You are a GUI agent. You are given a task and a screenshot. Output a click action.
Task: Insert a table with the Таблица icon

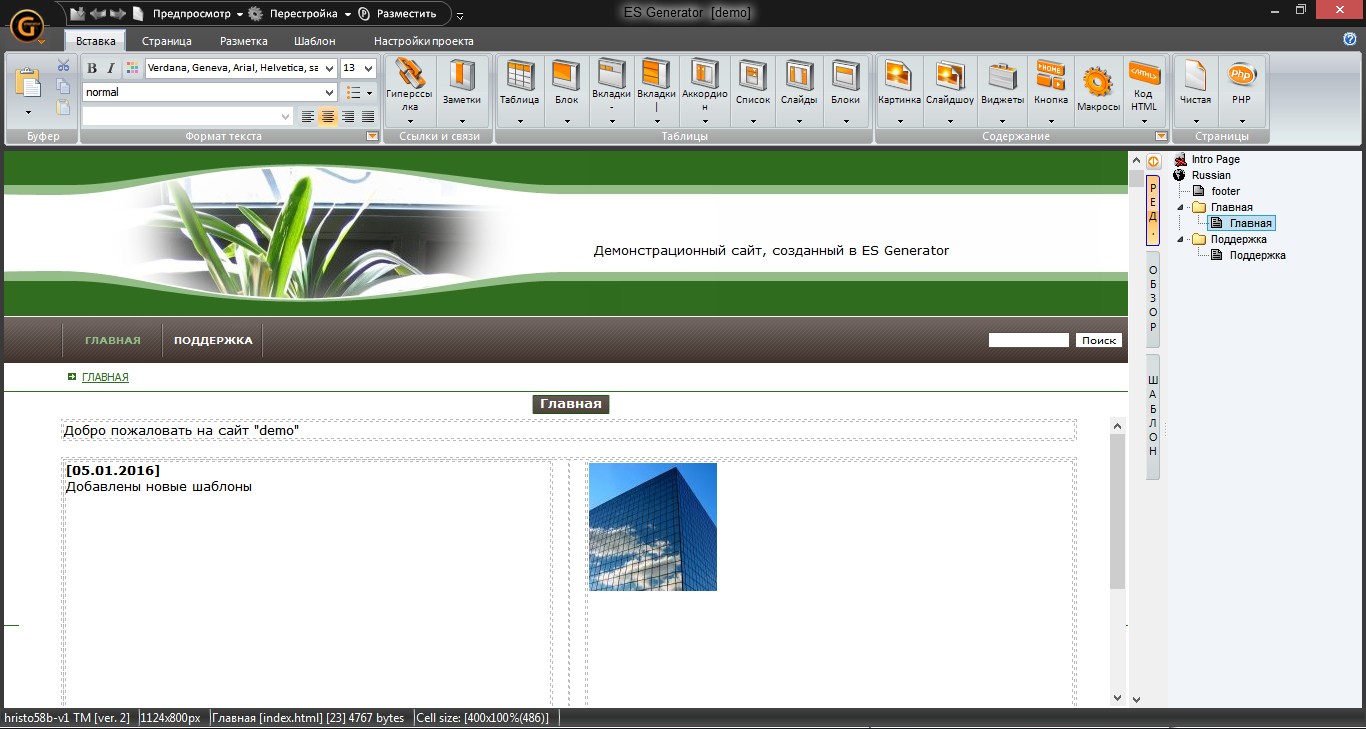pyautogui.click(x=519, y=75)
